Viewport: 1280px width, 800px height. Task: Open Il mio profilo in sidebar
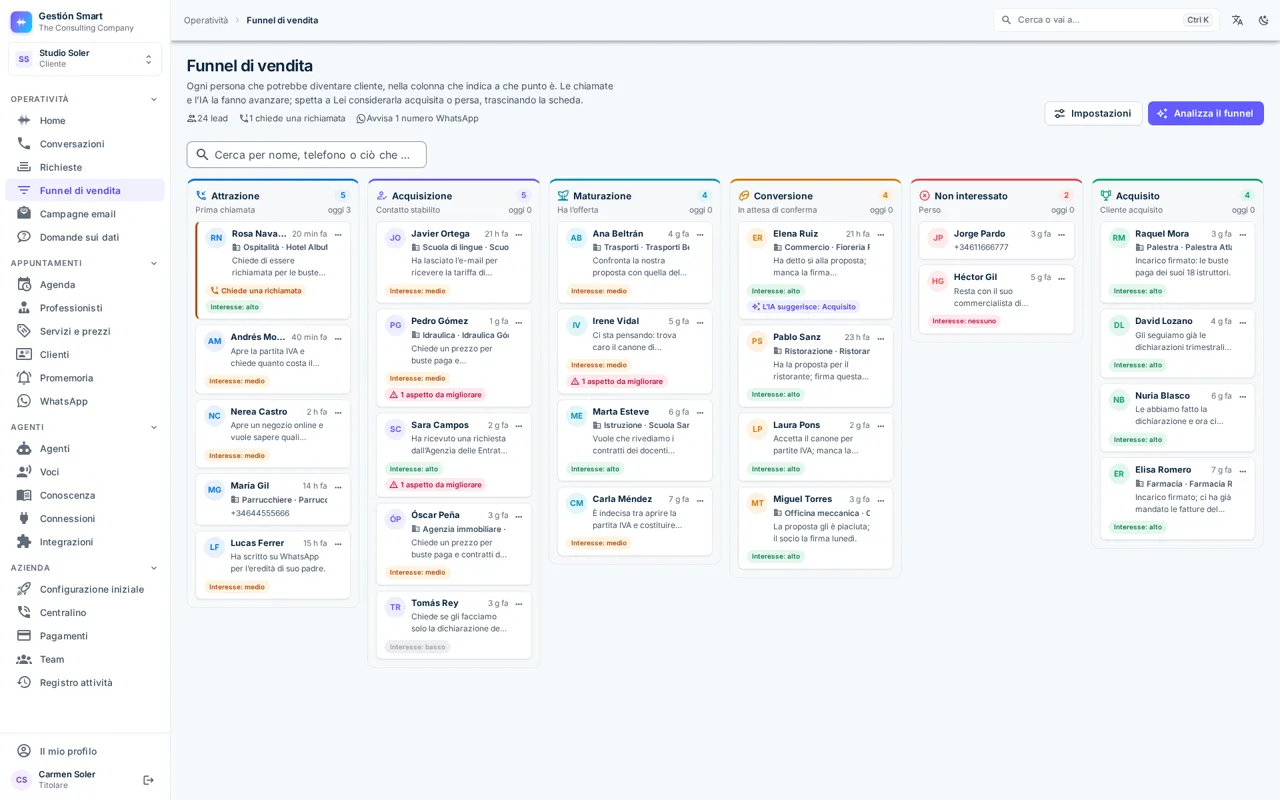(85, 751)
